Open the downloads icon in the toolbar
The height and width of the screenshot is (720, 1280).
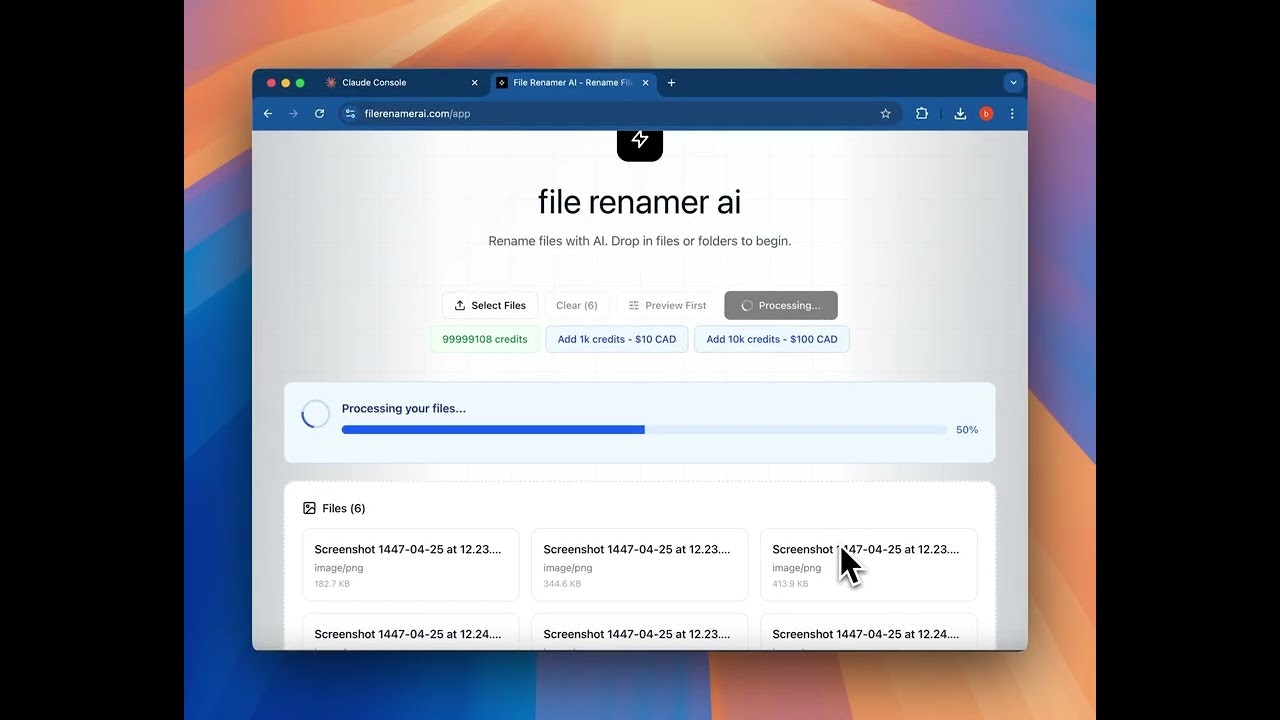click(x=959, y=113)
